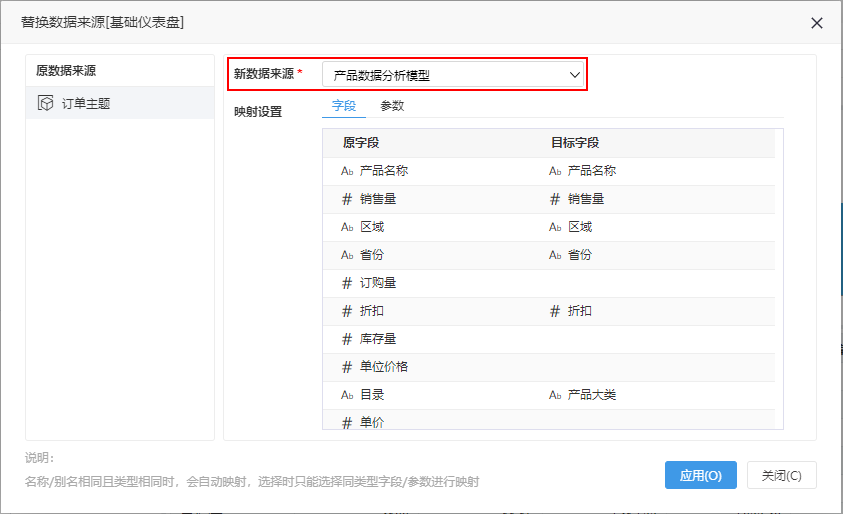Open the empty target field for 订购量

661,283
